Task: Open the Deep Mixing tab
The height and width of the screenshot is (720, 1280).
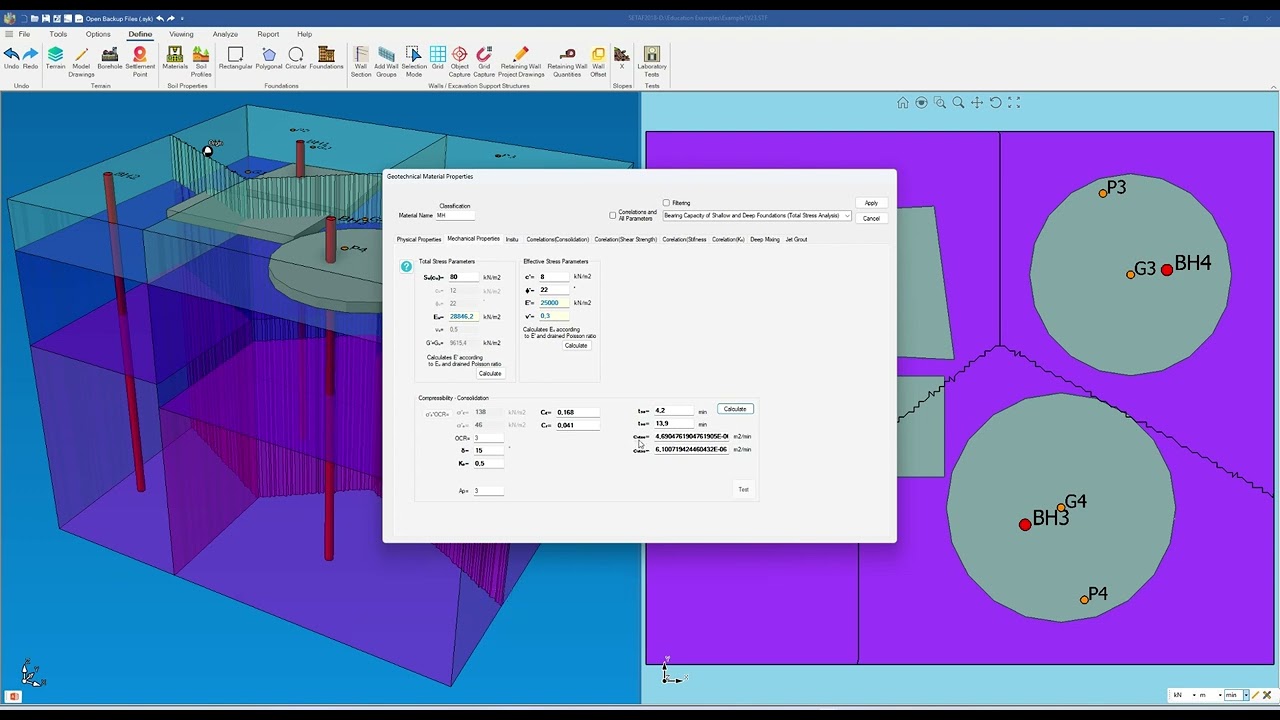Action: (x=765, y=239)
